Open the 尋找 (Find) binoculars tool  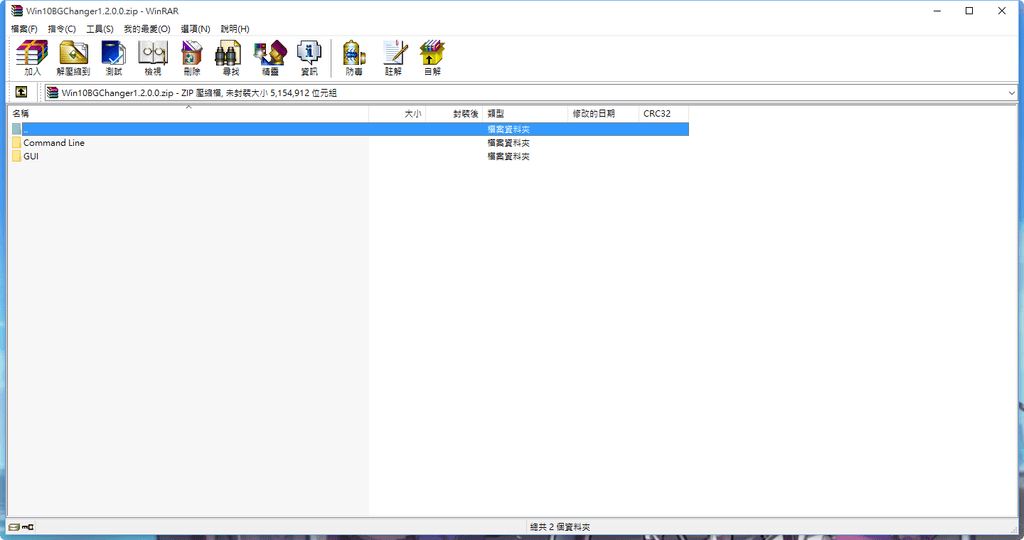click(230, 57)
